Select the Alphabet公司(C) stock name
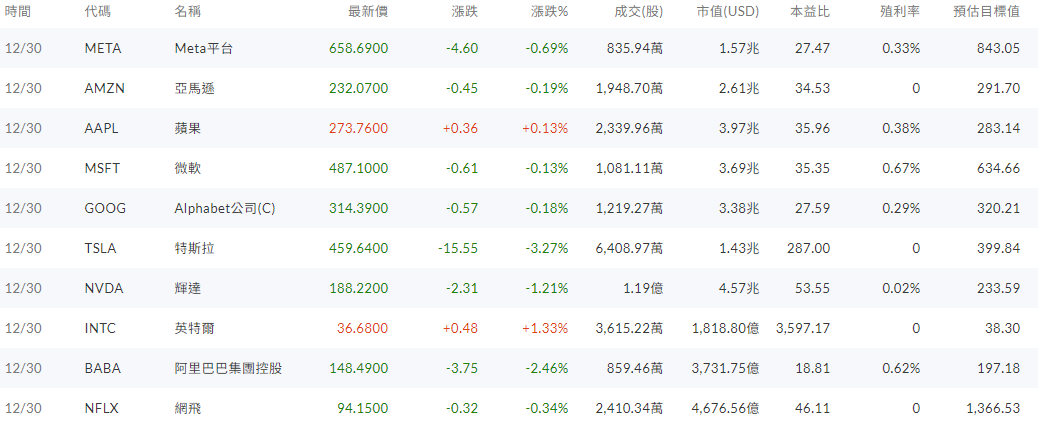The image size is (1038, 424). pos(224,208)
